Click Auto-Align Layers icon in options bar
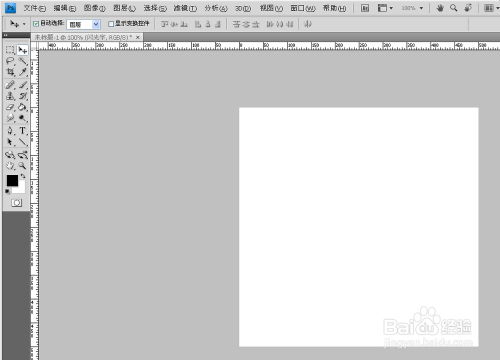The height and width of the screenshot is (360, 500). click(308, 24)
